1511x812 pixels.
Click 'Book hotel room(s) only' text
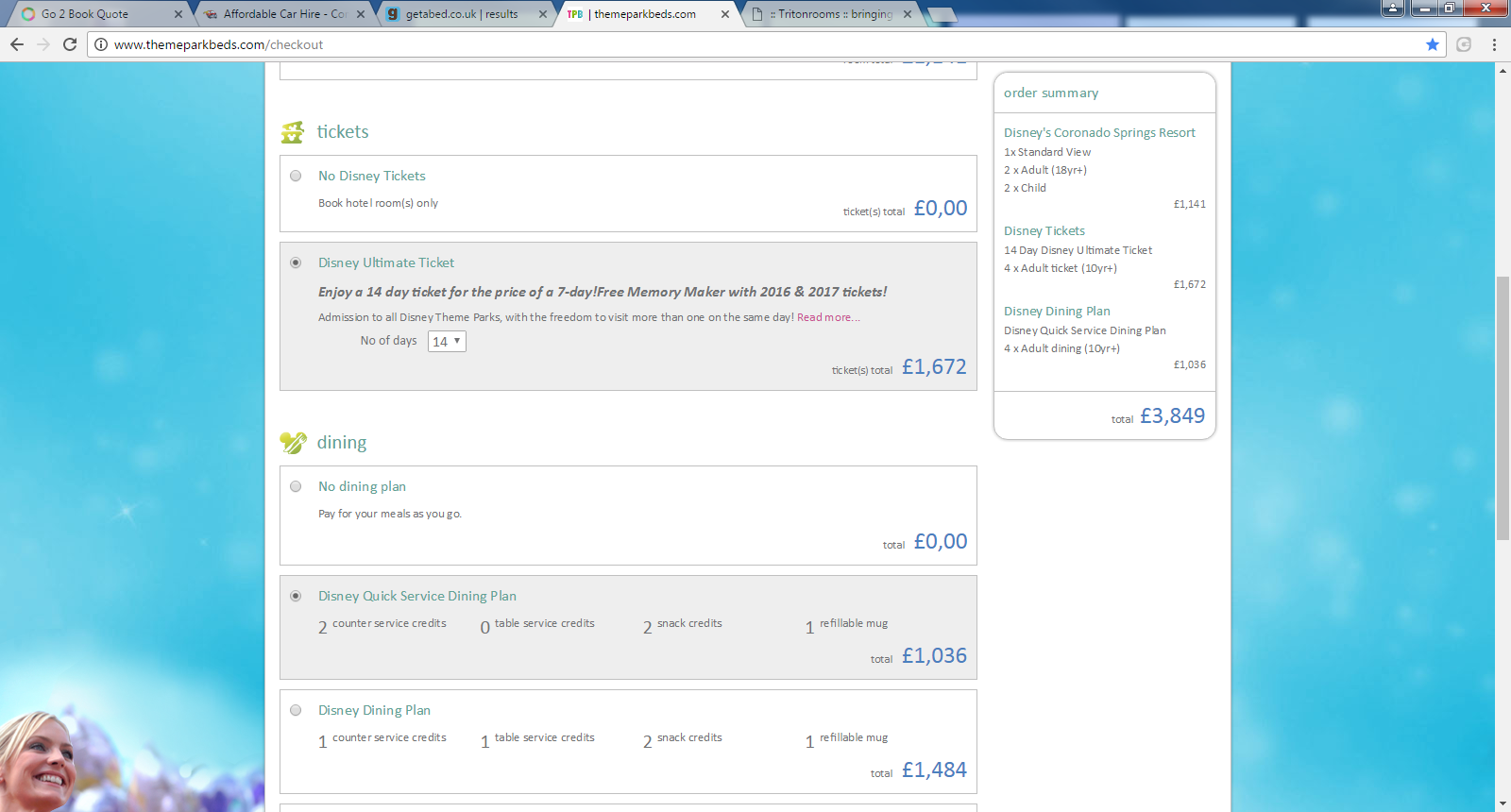click(x=378, y=203)
